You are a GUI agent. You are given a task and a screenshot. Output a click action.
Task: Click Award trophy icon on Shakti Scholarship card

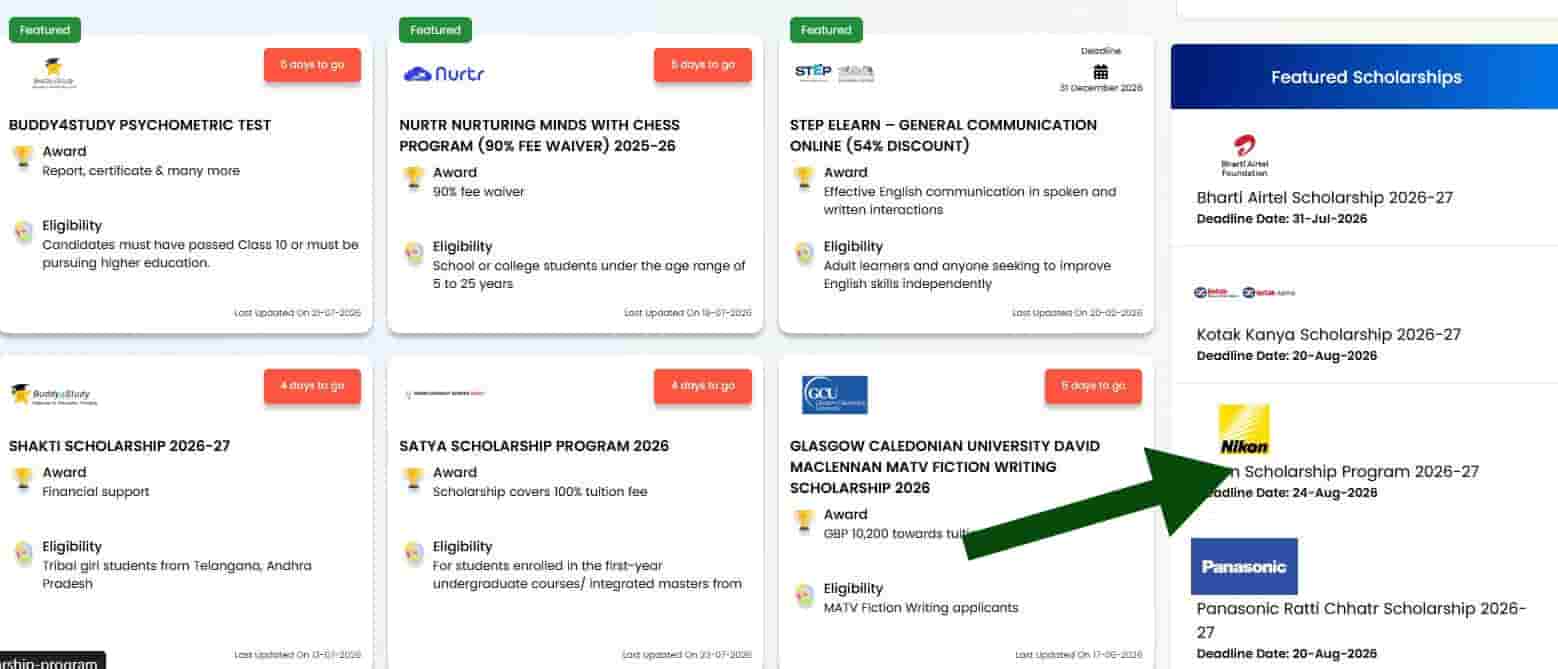[23, 479]
